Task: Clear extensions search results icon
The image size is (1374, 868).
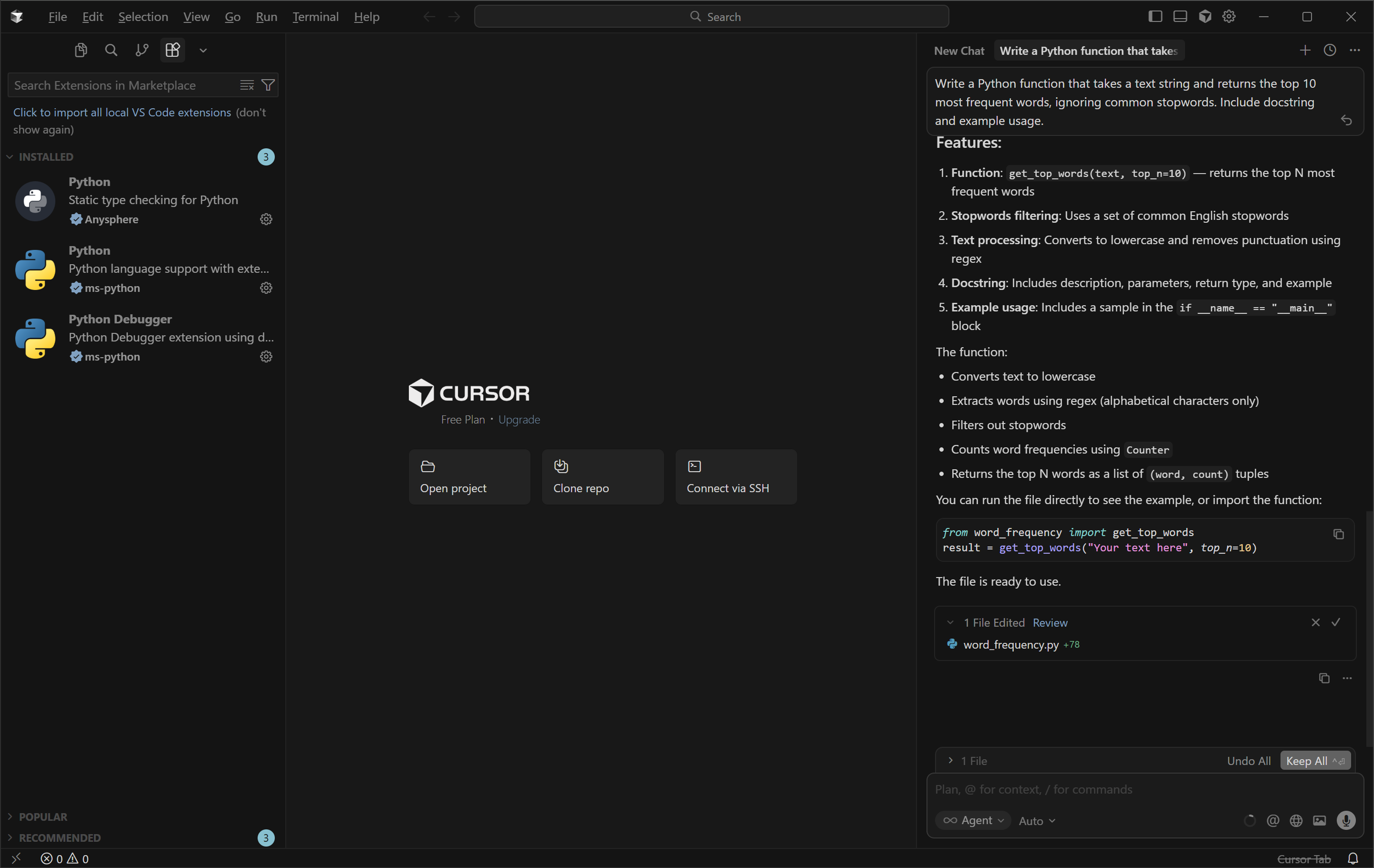Action: (247, 85)
